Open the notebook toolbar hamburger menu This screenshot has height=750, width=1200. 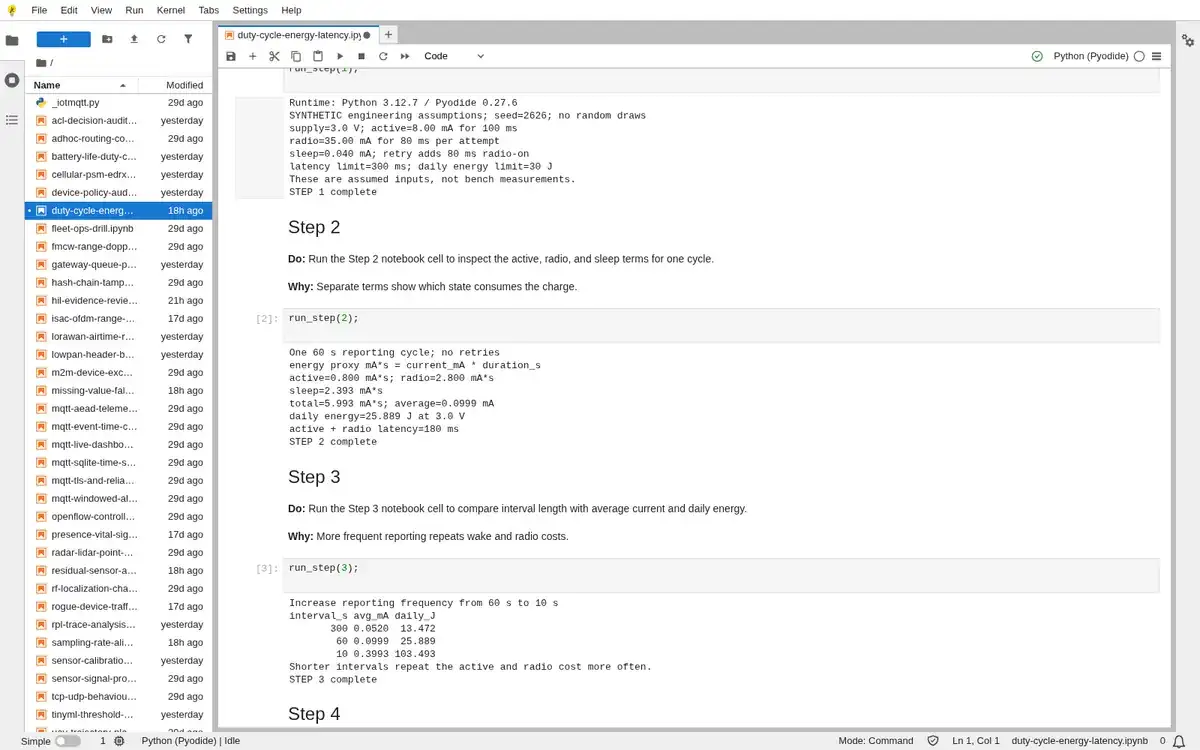coord(1157,56)
